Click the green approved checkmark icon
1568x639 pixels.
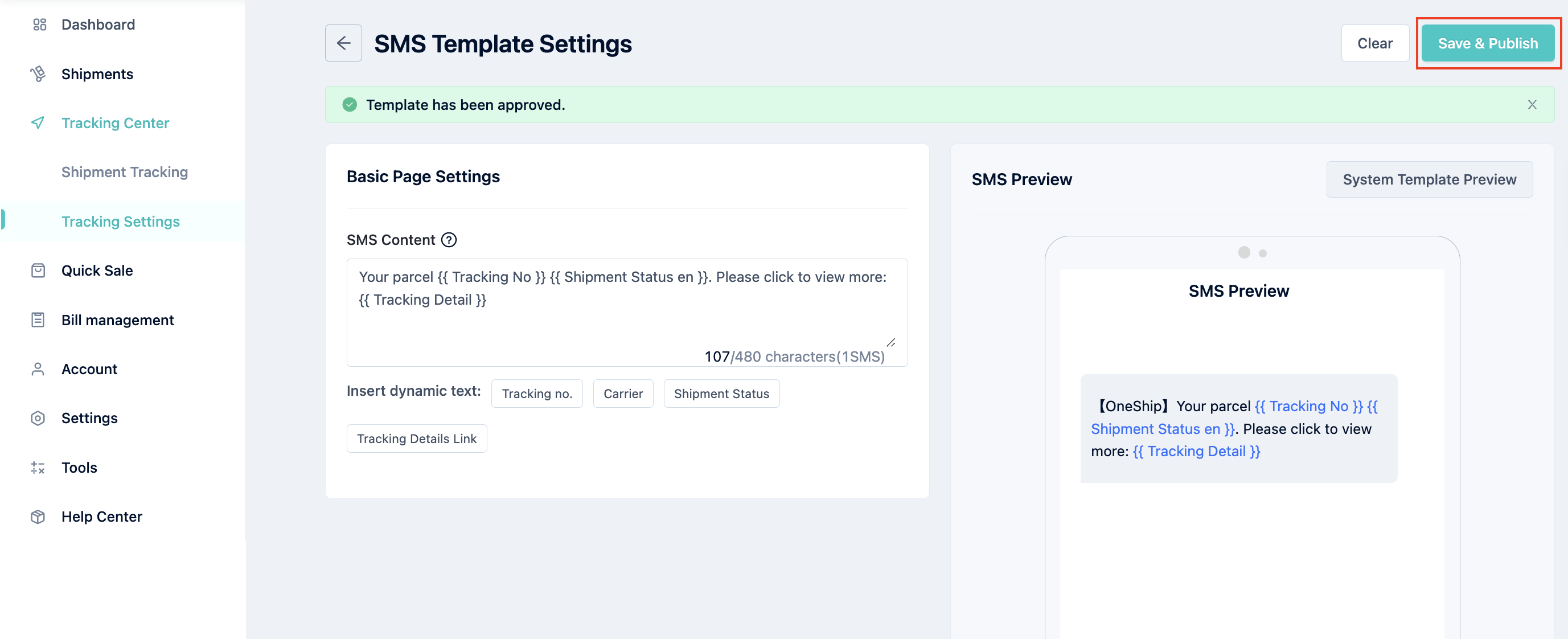pyautogui.click(x=350, y=105)
